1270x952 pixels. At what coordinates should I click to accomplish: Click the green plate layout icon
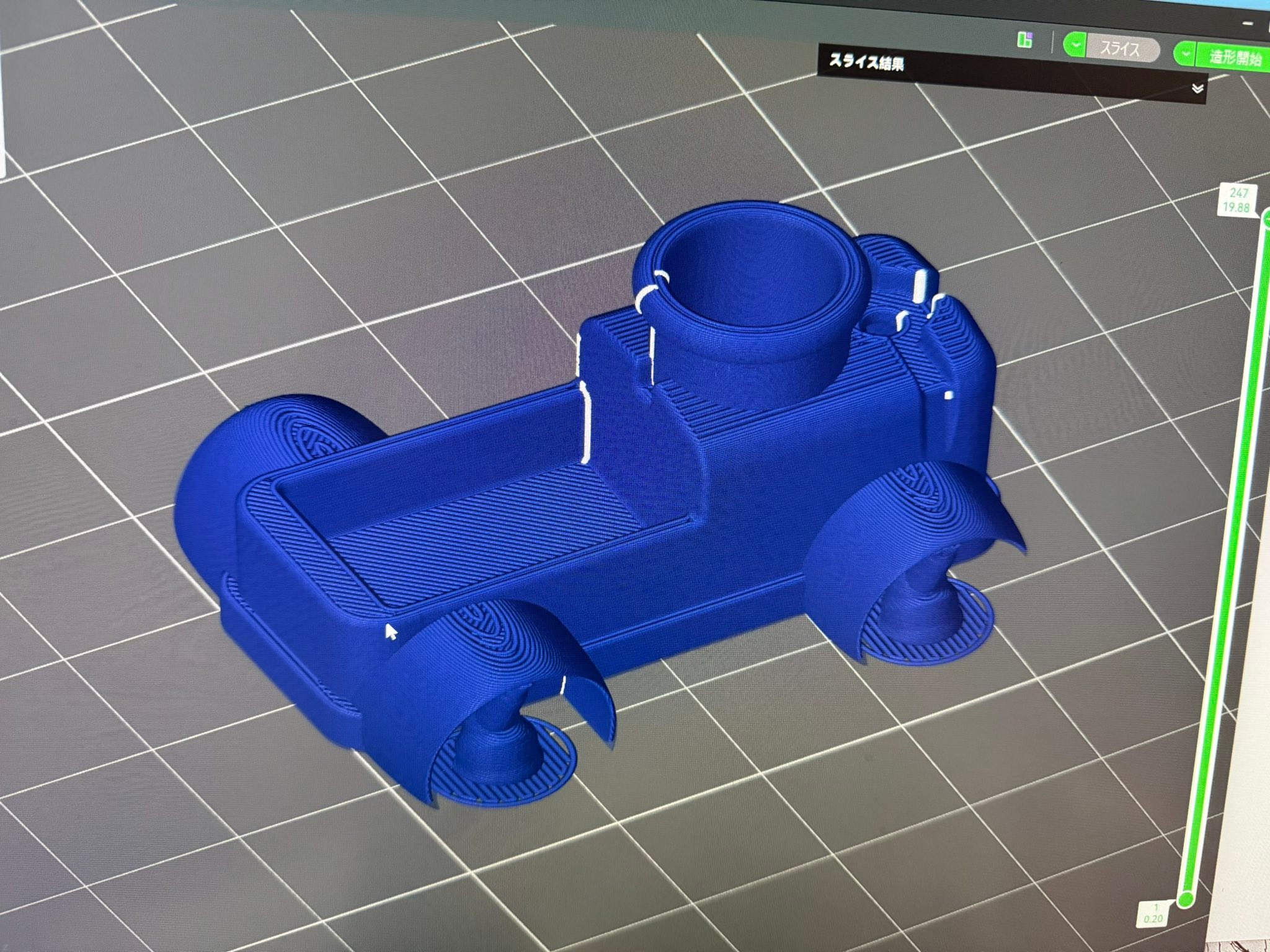(1024, 41)
